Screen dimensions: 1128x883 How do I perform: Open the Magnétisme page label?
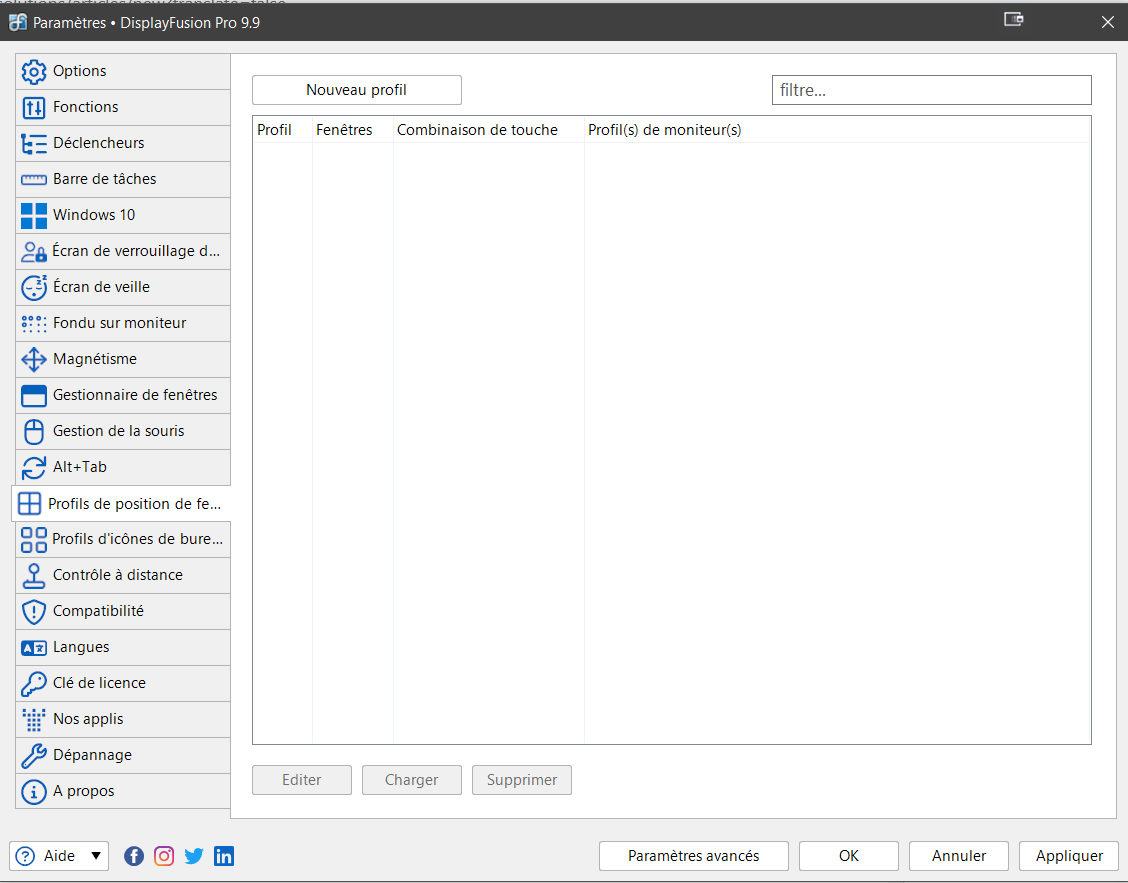pyautogui.click(x=95, y=358)
